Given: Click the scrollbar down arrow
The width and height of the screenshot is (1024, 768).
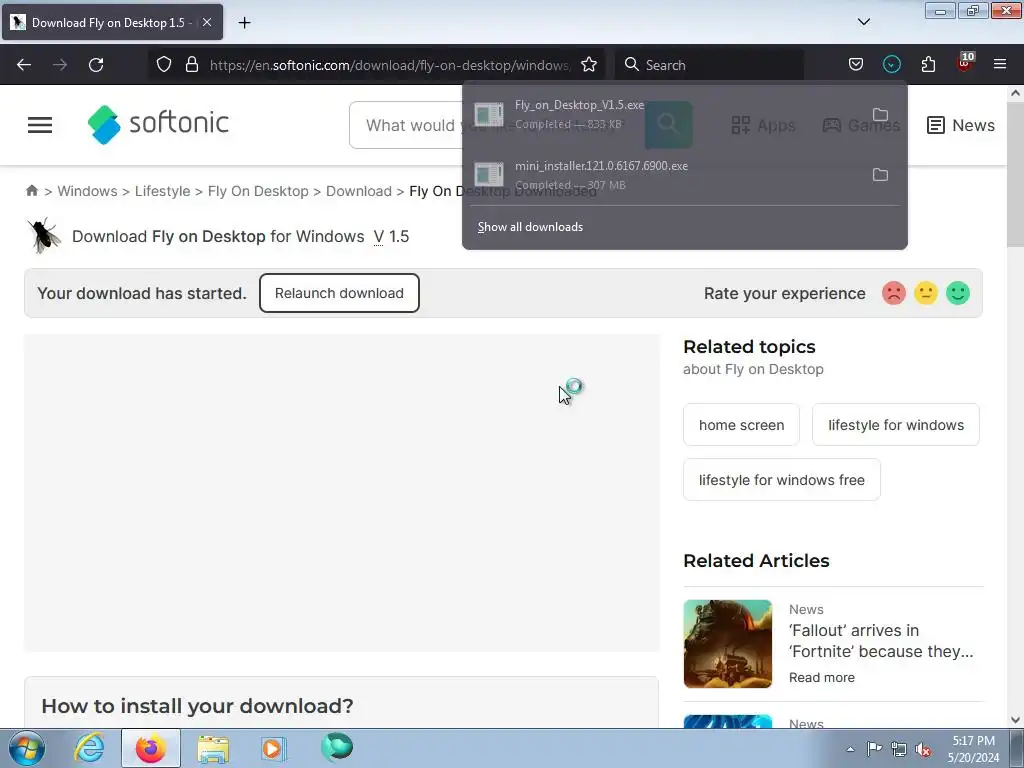Looking at the screenshot, I should click(x=1015, y=720).
